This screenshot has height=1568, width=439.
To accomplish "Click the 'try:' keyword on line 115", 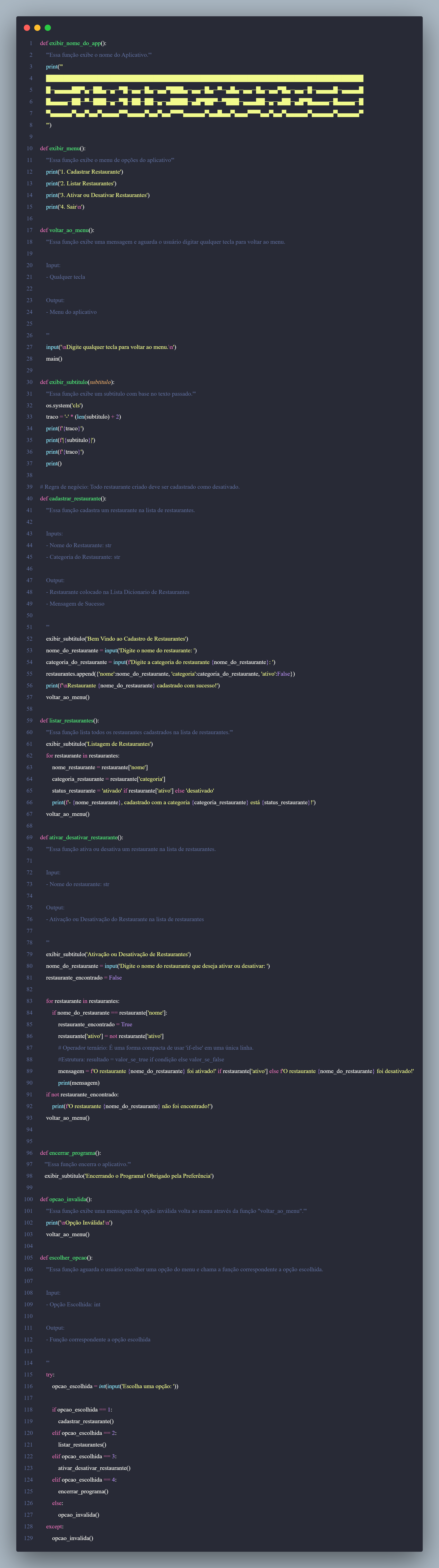I will click(50, 1374).
